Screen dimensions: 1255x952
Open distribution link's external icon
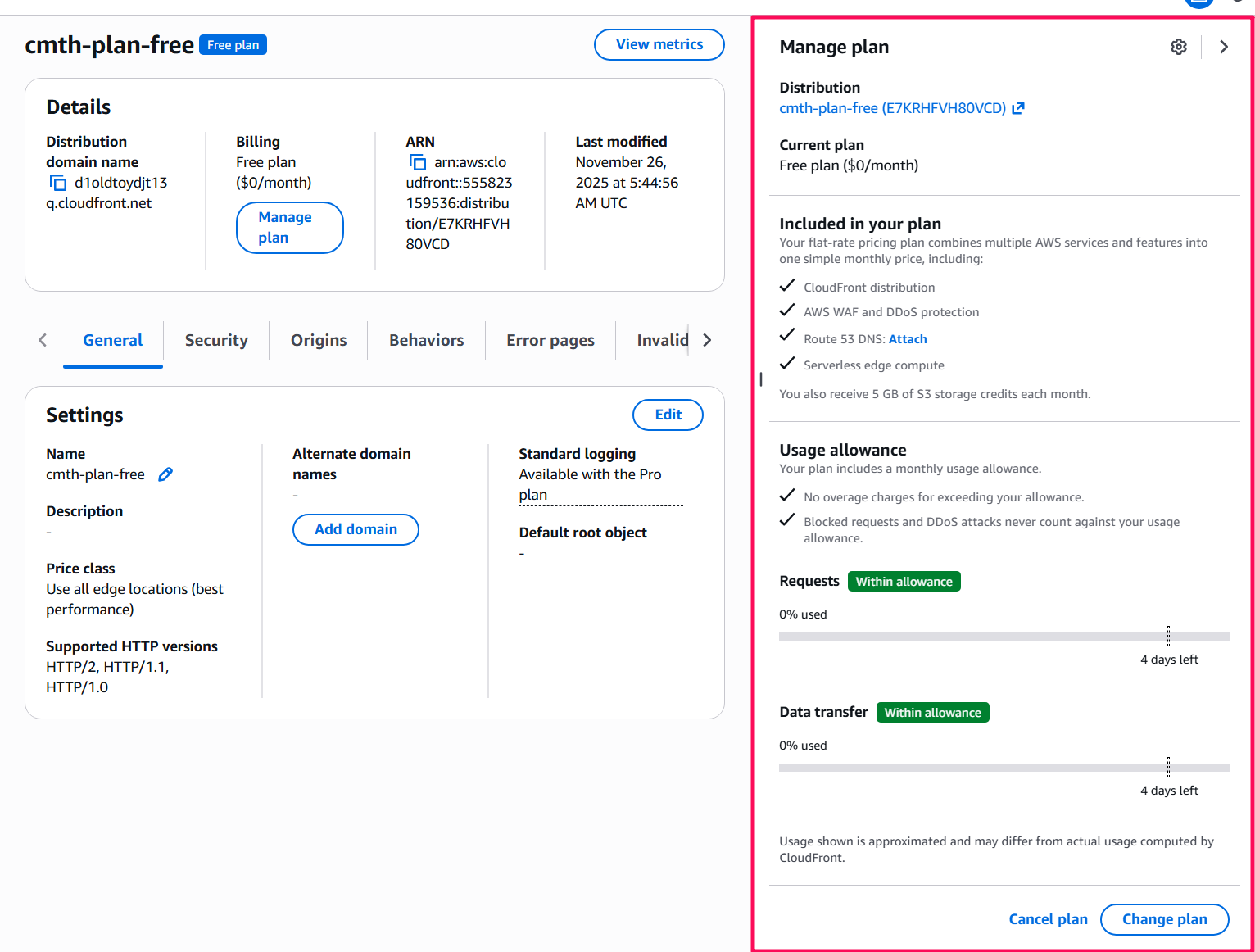(1018, 108)
